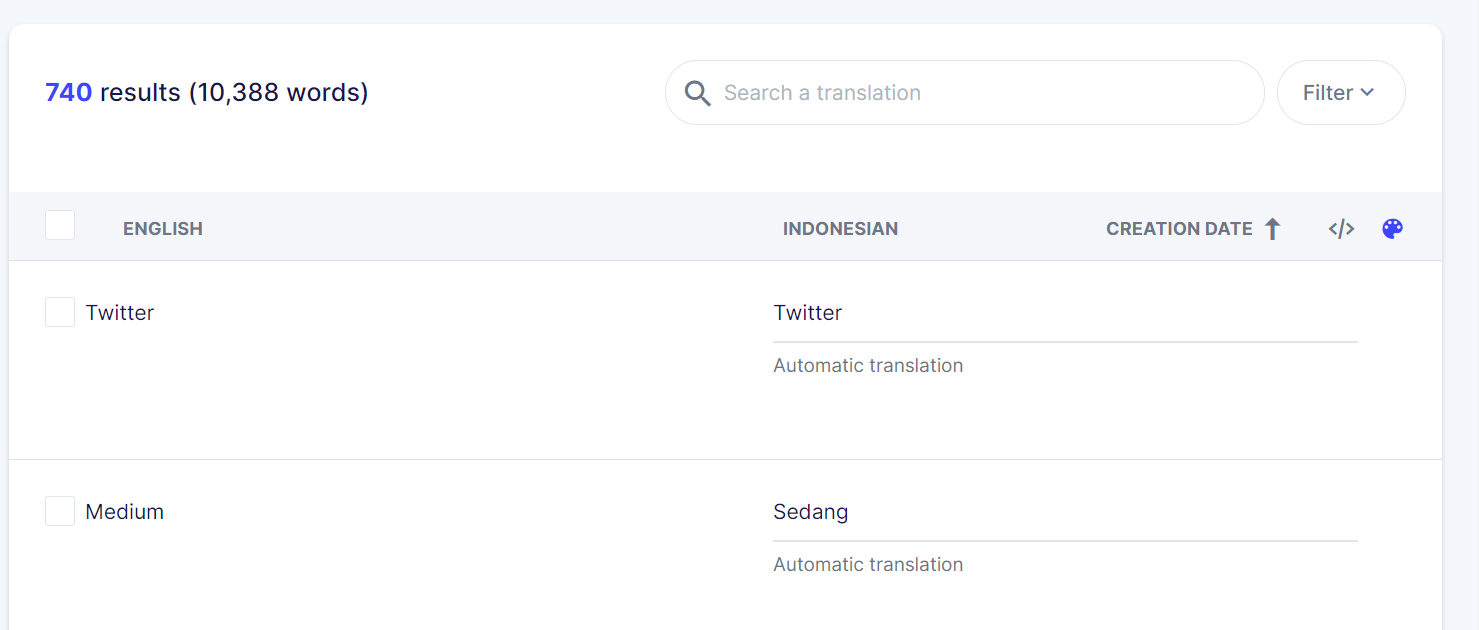
Task: Click 'Automatic translation' label under Sedang
Action: pos(868,565)
